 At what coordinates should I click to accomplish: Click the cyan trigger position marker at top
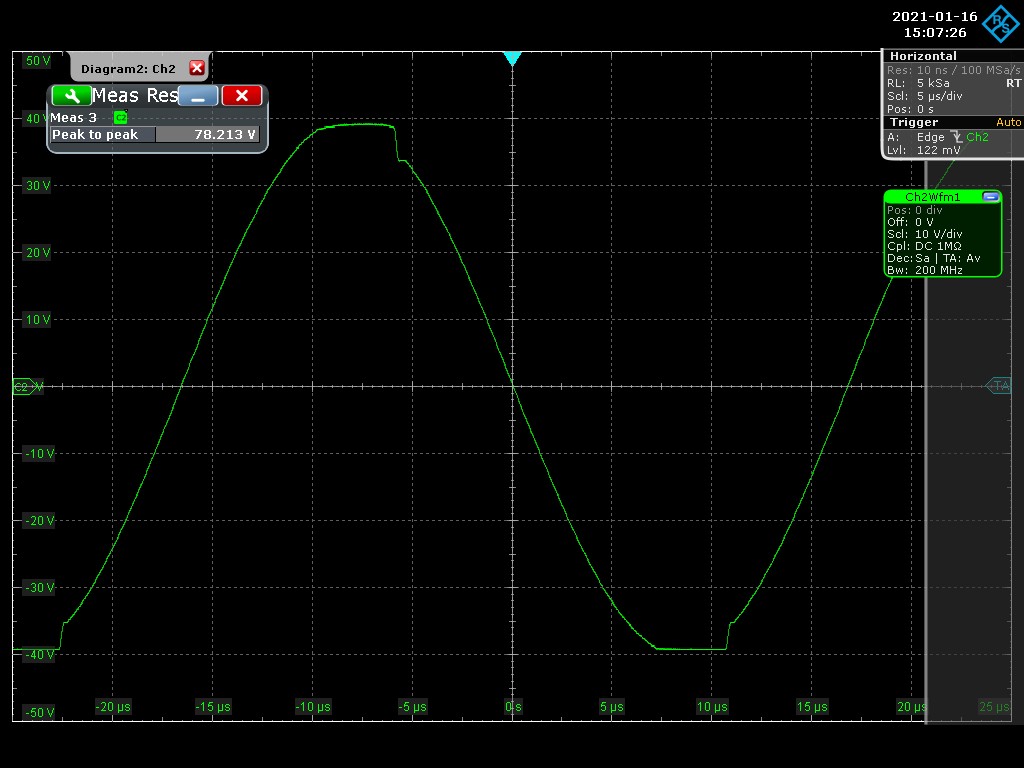point(513,59)
